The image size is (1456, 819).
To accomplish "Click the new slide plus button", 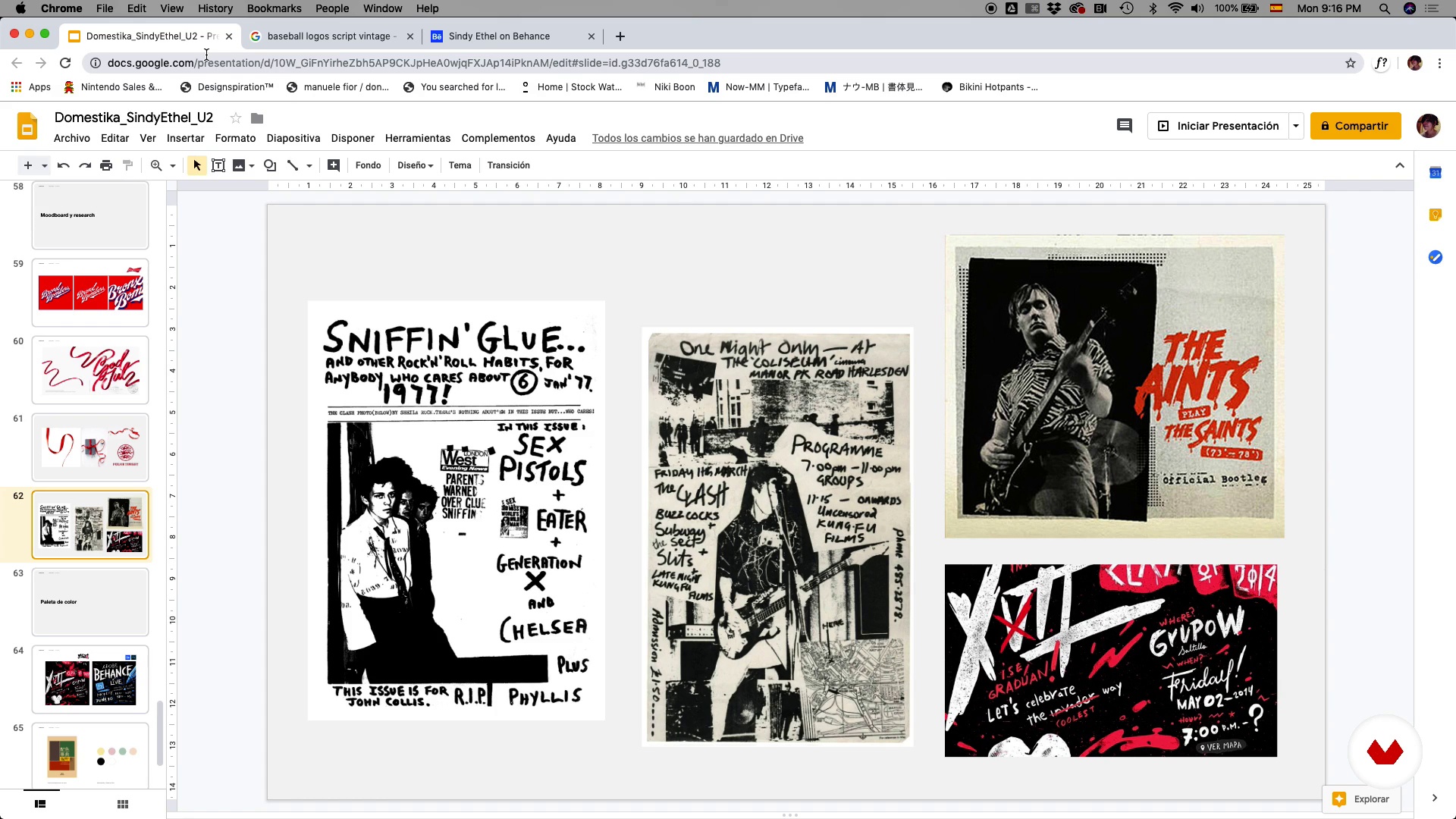I will pos(28,165).
